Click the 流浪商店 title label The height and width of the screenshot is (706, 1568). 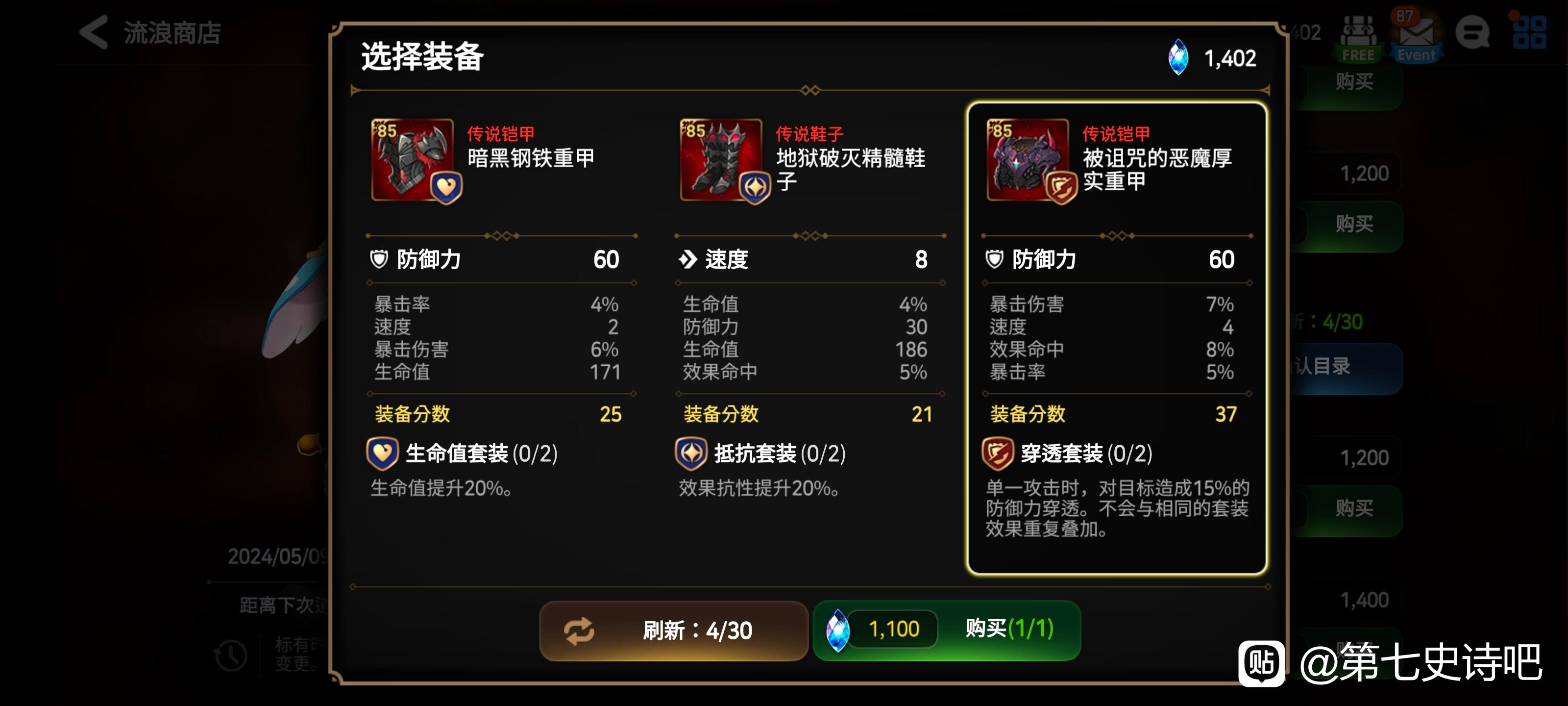pos(172,32)
